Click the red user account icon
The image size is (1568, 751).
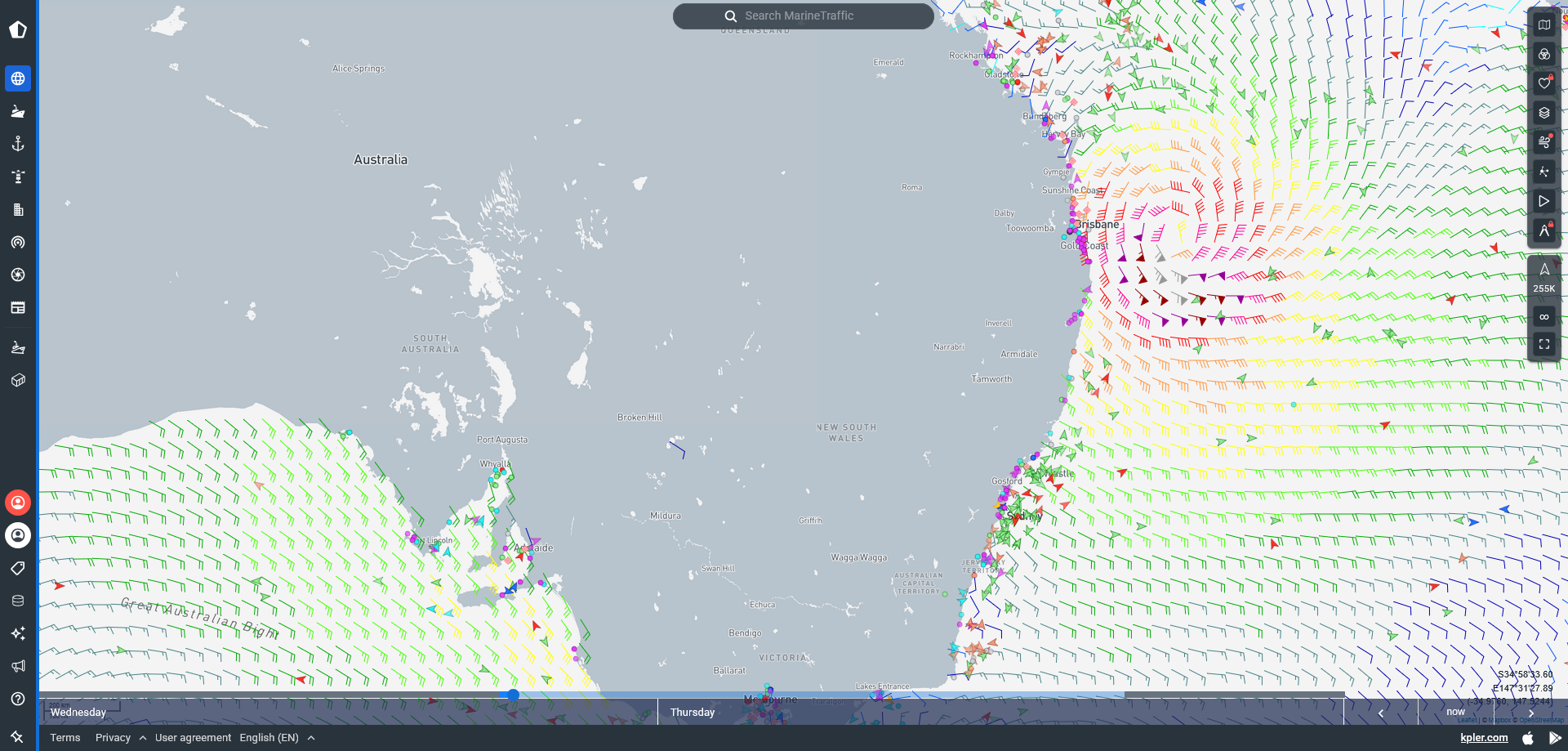[18, 503]
